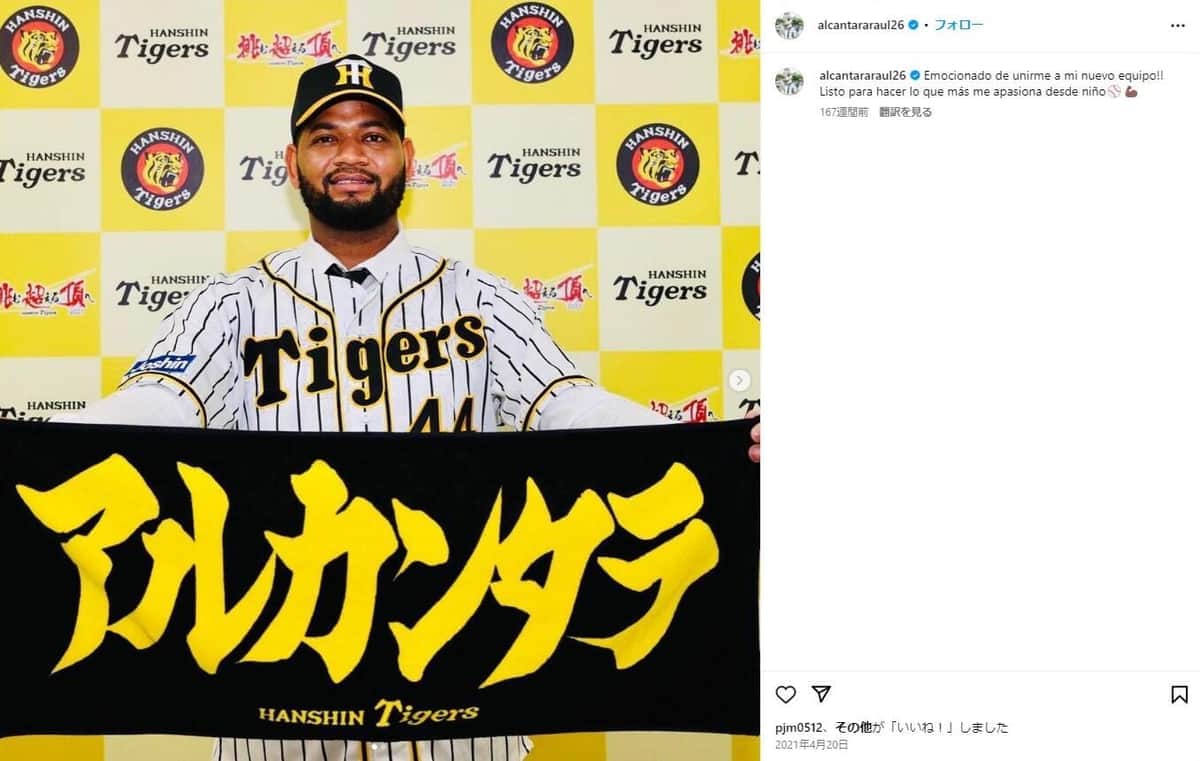Select the second carousel dot indicator
1200x761 pixels.
383,746
